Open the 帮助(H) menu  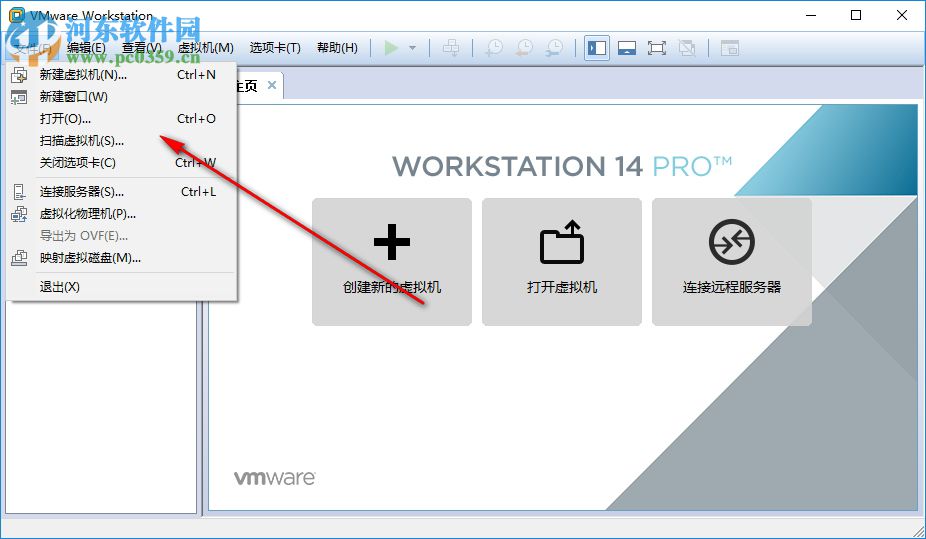(x=337, y=48)
